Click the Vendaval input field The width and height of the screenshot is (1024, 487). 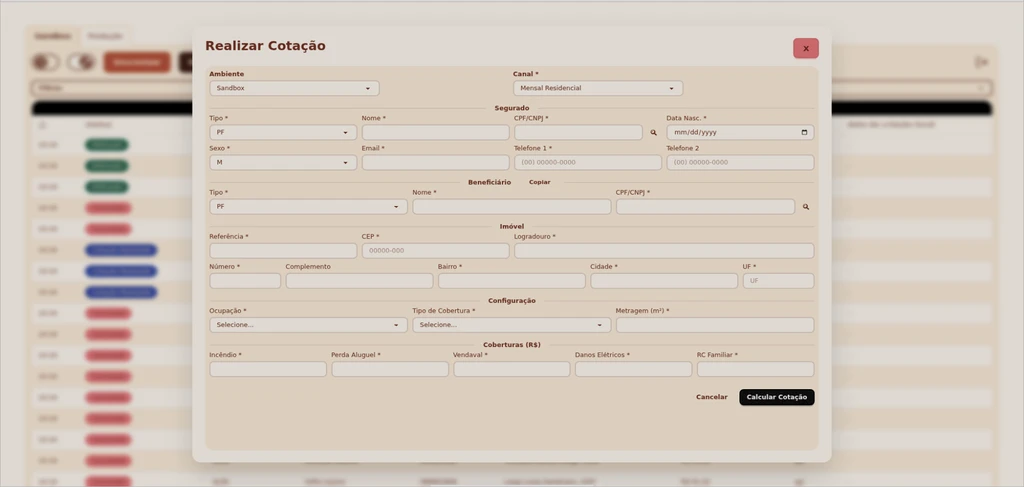point(511,369)
